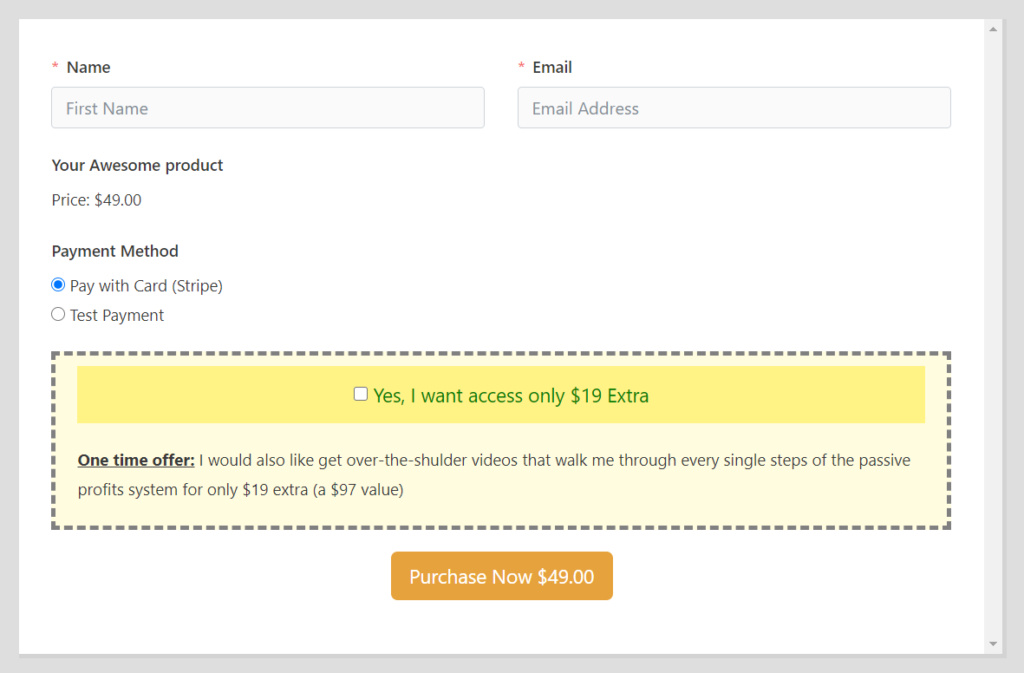Click the Purchase Now $49.00 button
Image resolution: width=1024 pixels, height=673 pixels.
click(501, 576)
